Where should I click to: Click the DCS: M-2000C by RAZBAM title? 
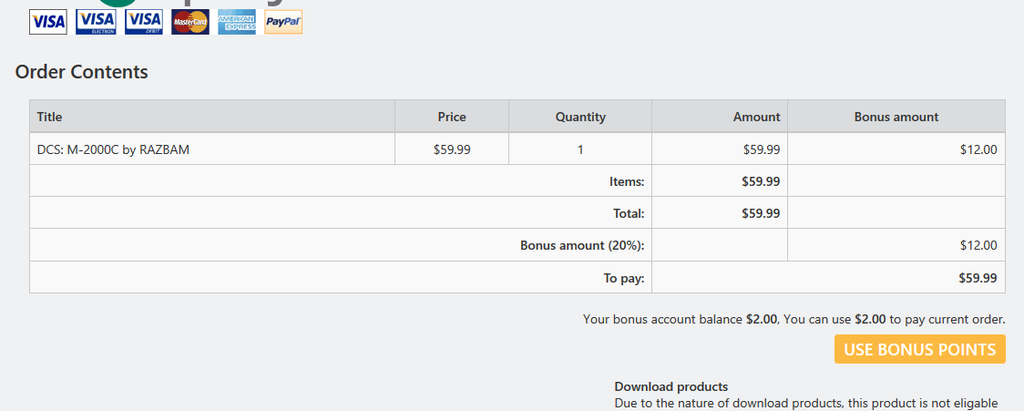(113, 150)
